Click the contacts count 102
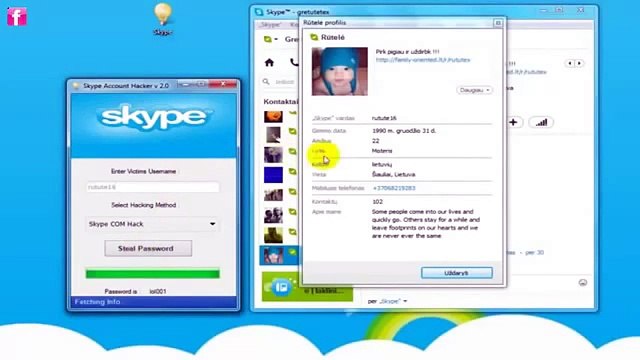This screenshot has height=360, width=640. (x=378, y=202)
